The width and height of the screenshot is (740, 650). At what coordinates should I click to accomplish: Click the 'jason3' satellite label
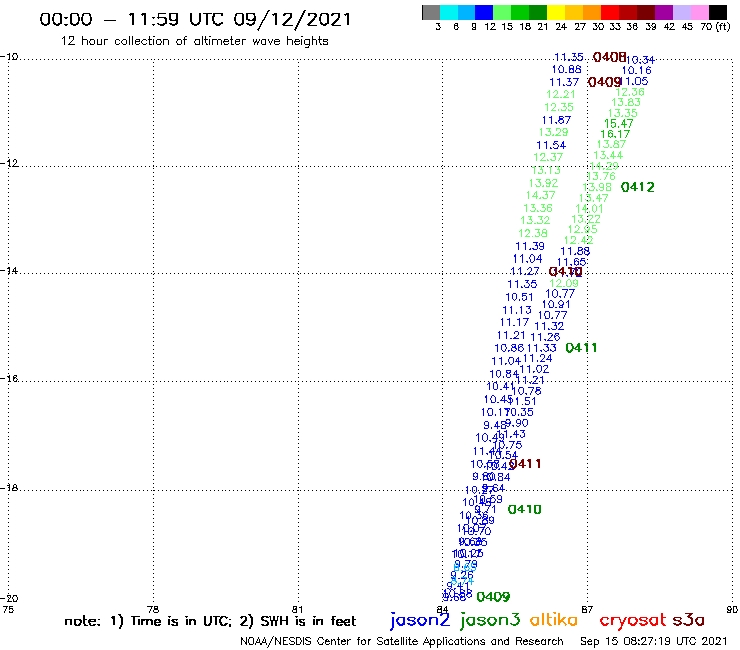click(x=490, y=620)
